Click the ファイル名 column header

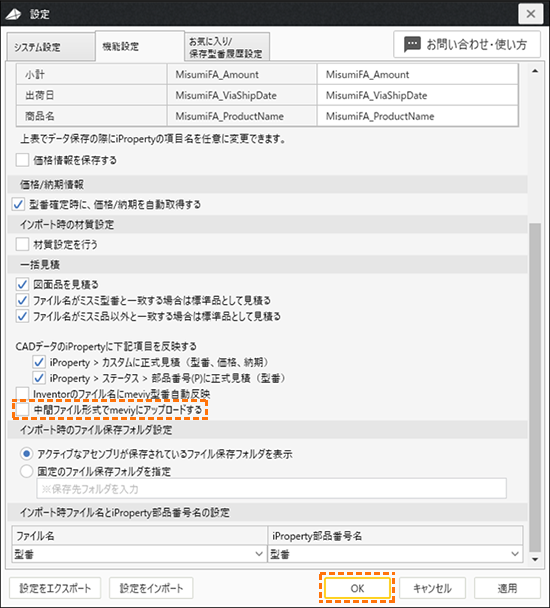pyautogui.click(x=140, y=536)
